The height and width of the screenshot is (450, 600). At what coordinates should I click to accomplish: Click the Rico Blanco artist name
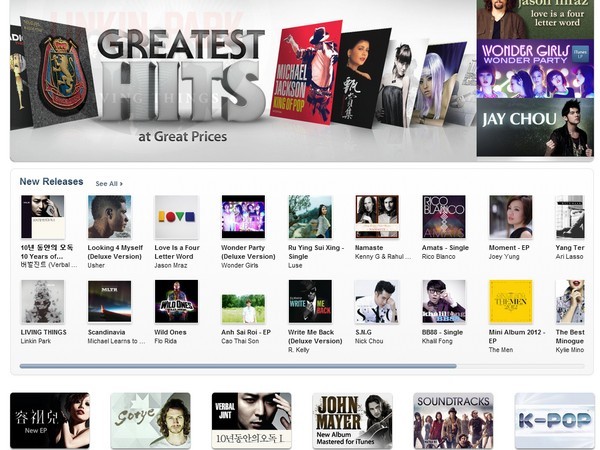coord(439,256)
